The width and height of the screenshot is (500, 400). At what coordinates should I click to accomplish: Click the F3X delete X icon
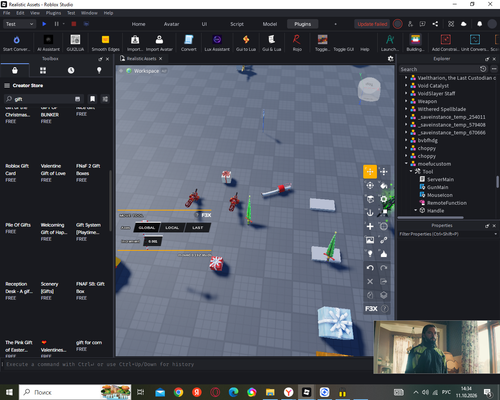click(x=370, y=282)
